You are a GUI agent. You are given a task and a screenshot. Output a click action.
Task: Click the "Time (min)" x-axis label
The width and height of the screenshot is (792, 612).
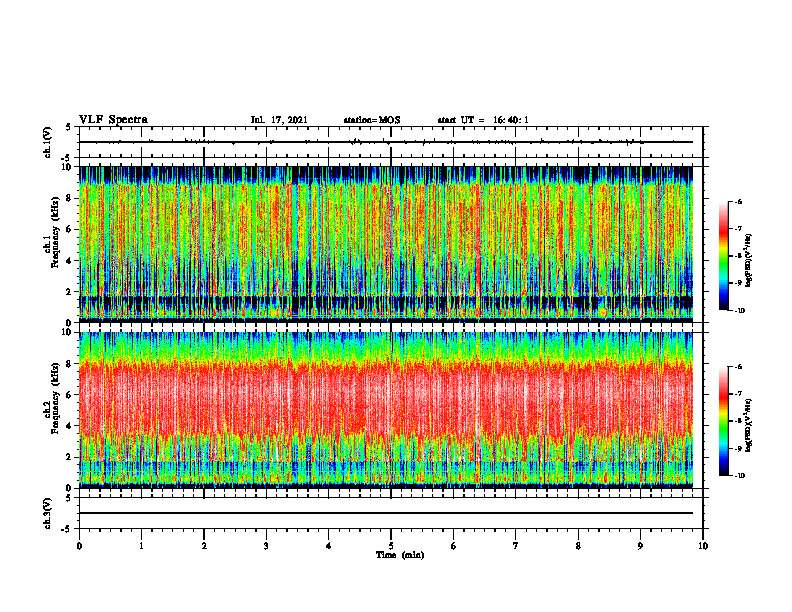[x=400, y=555]
